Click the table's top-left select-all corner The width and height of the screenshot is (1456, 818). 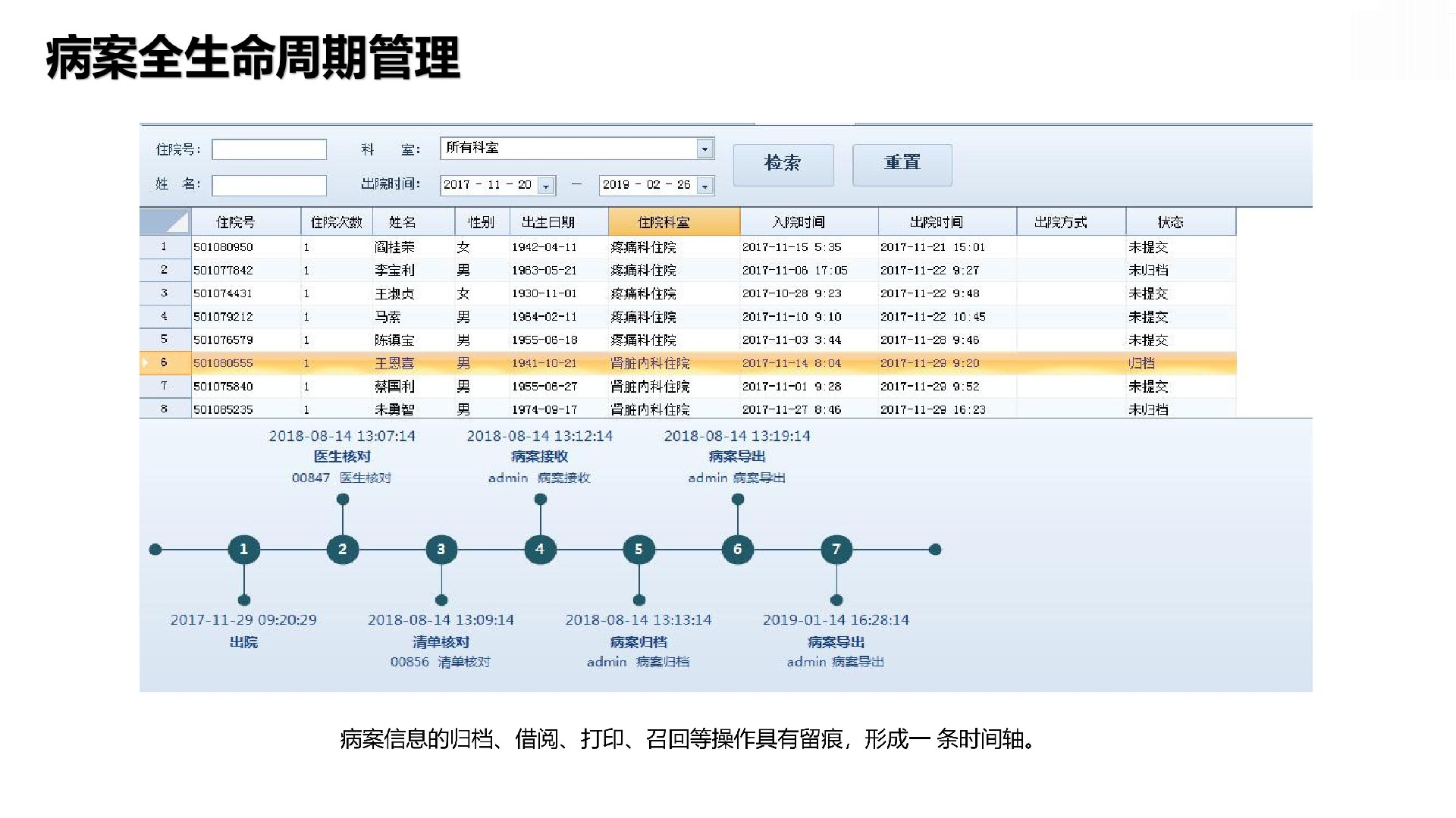[165, 222]
